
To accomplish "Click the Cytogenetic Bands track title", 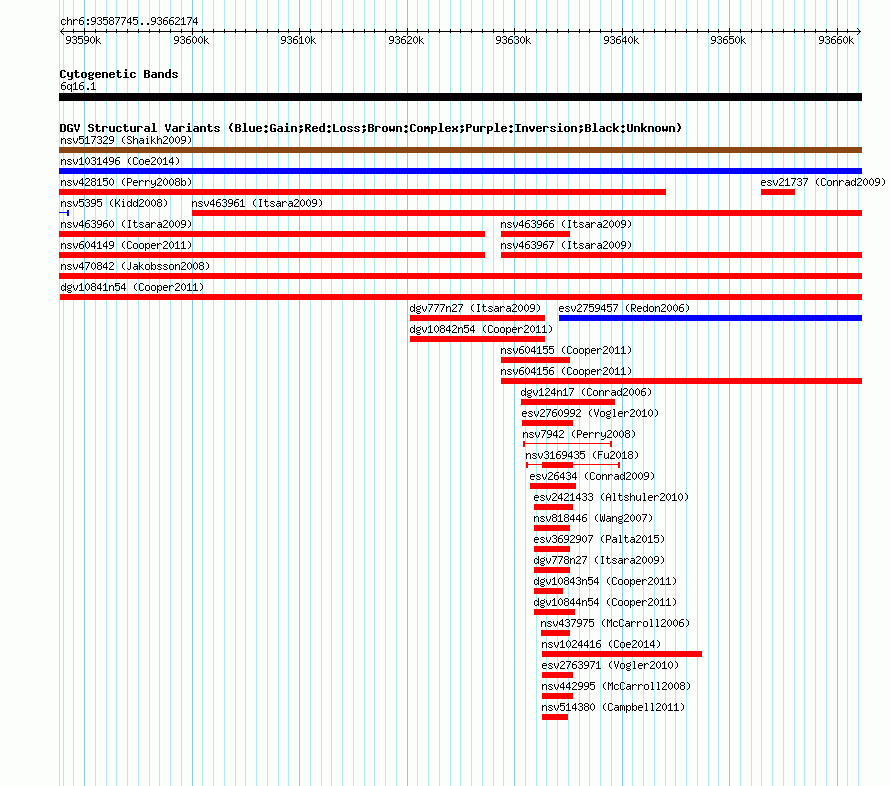I will (x=119, y=74).
